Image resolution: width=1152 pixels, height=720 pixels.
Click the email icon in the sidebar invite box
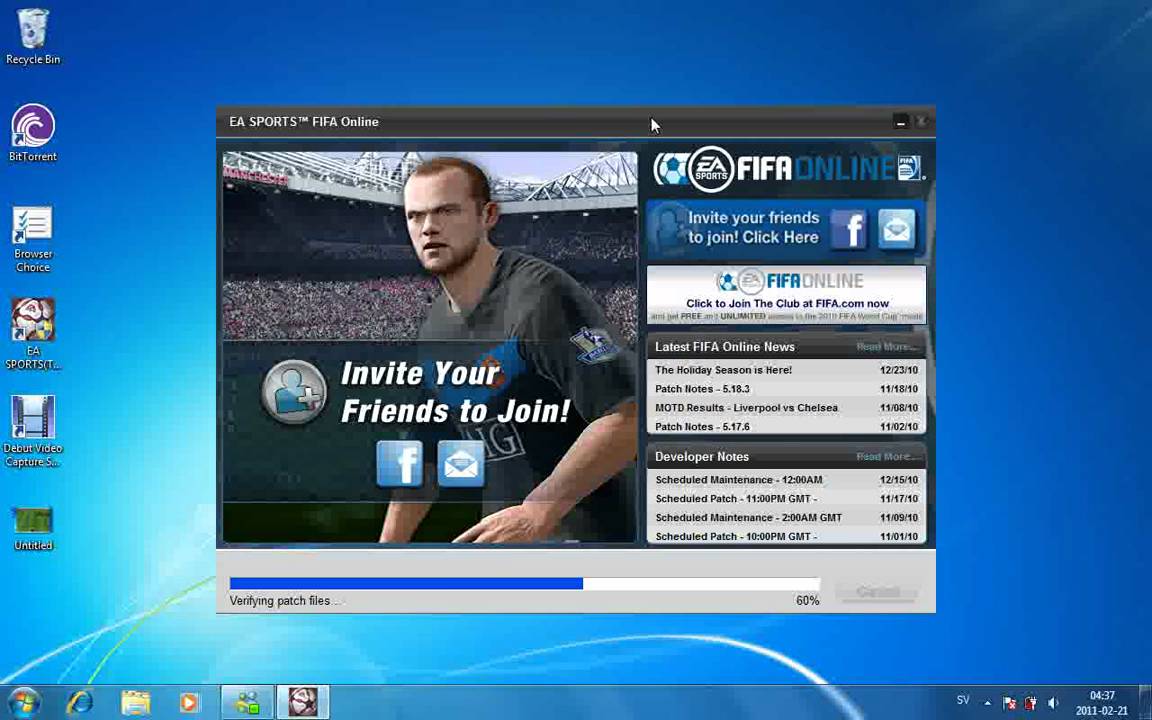point(897,228)
